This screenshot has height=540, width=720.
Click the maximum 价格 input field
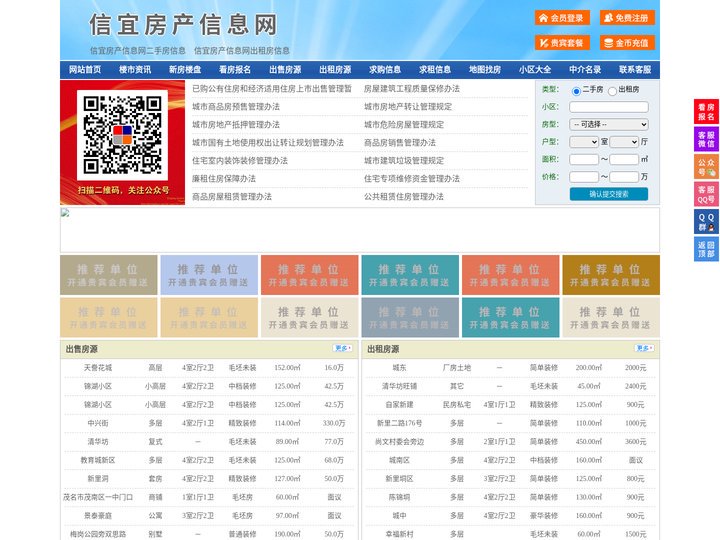click(624, 177)
